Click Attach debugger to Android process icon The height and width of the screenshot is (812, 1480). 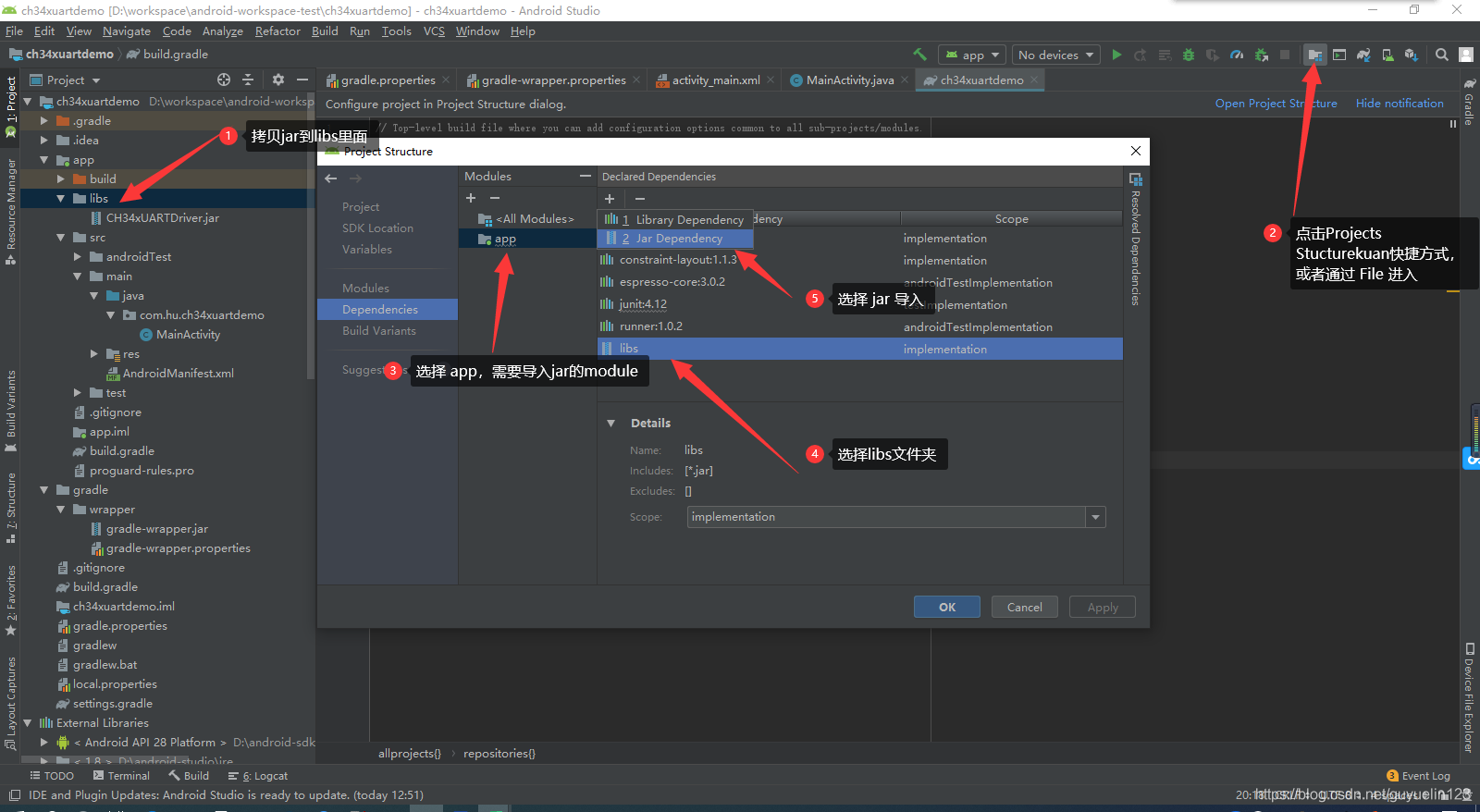click(1261, 55)
